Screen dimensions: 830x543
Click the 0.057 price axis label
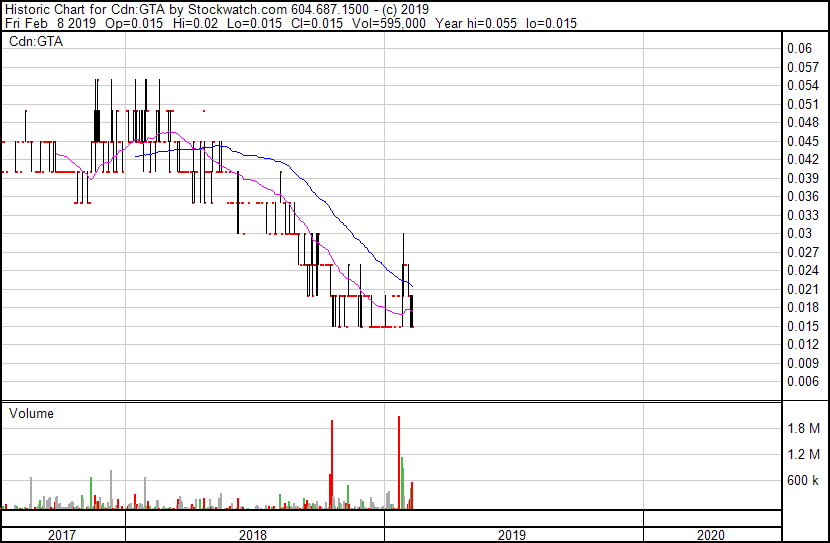tap(802, 67)
